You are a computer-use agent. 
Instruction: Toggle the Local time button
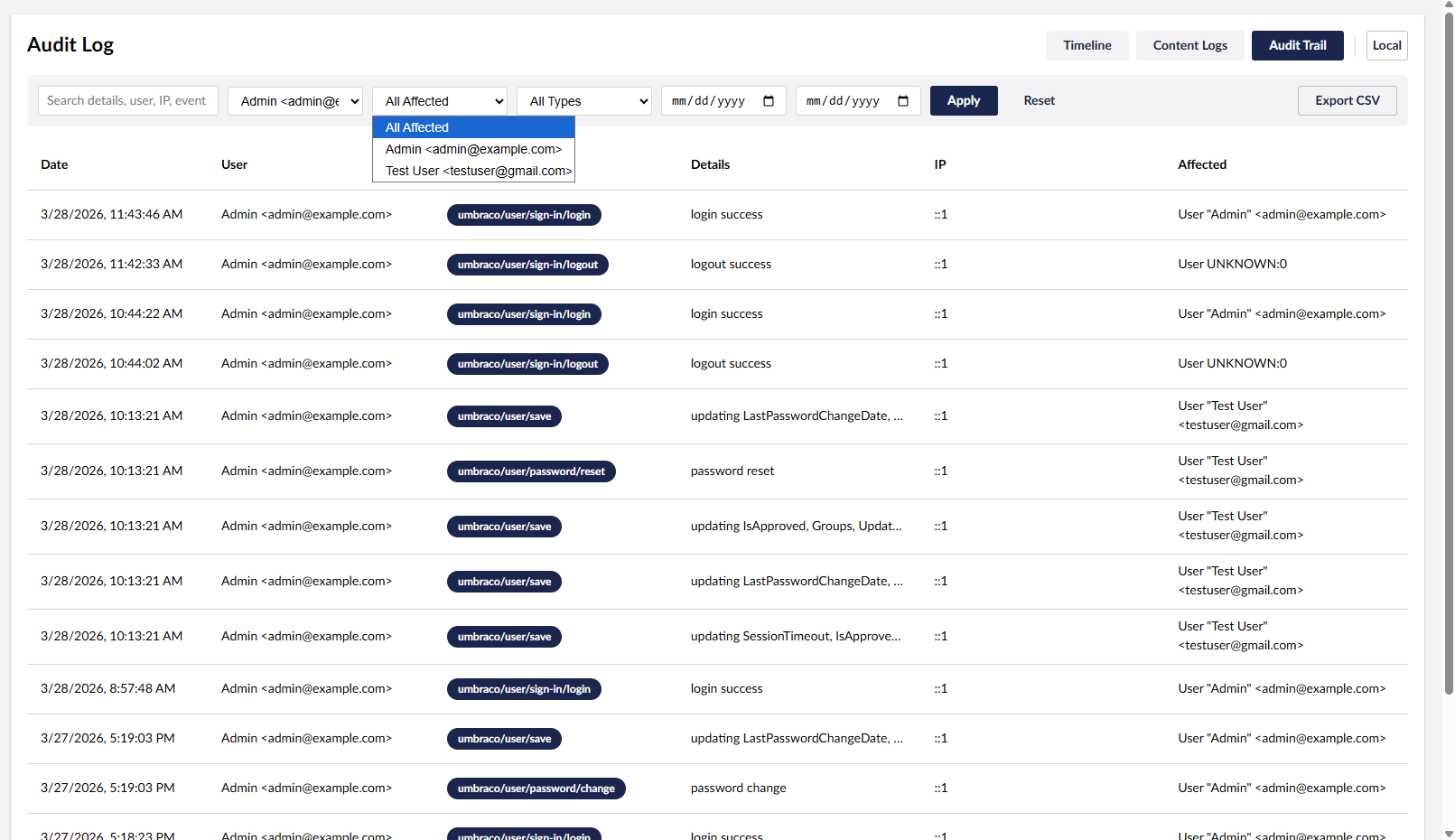[x=1387, y=45]
